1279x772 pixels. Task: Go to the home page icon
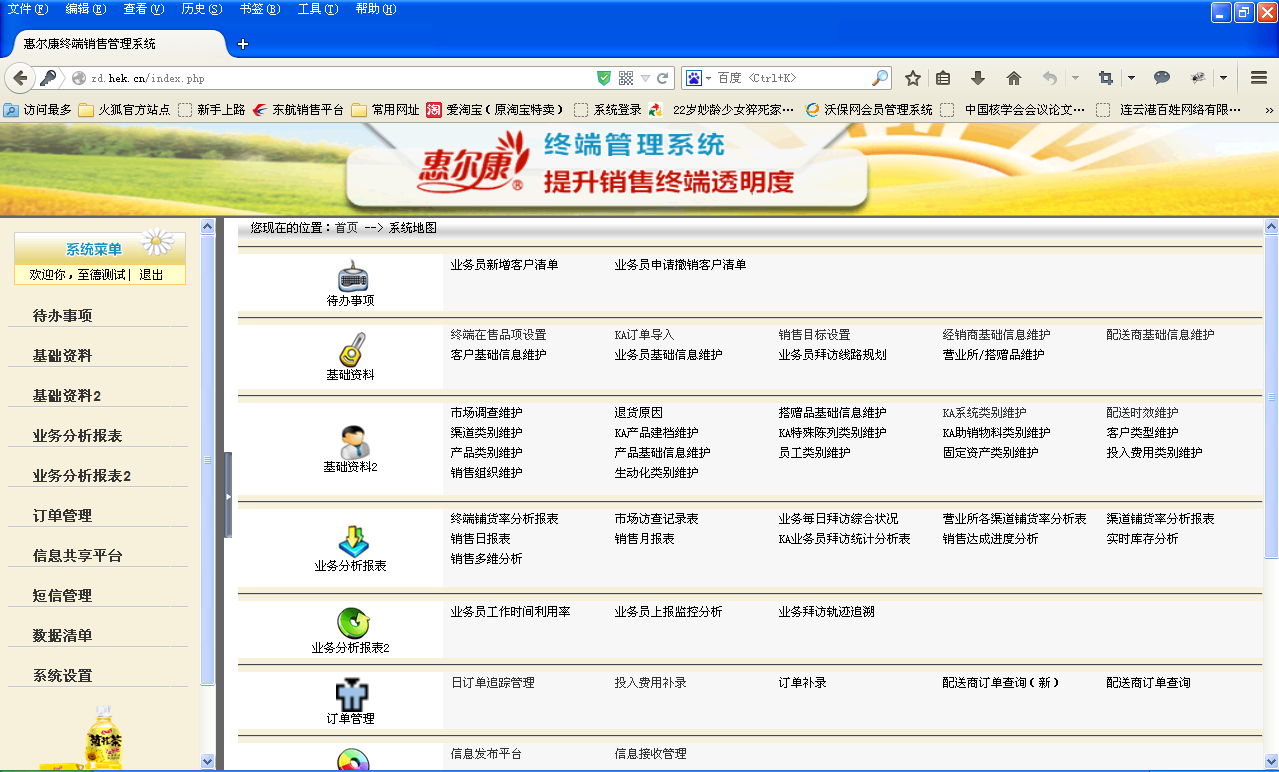tap(1014, 78)
